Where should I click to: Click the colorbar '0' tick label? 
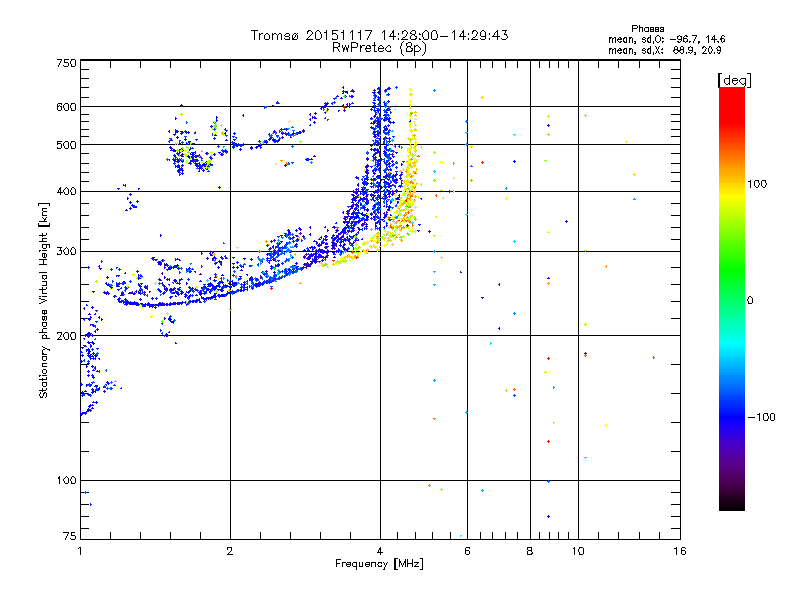(750, 300)
